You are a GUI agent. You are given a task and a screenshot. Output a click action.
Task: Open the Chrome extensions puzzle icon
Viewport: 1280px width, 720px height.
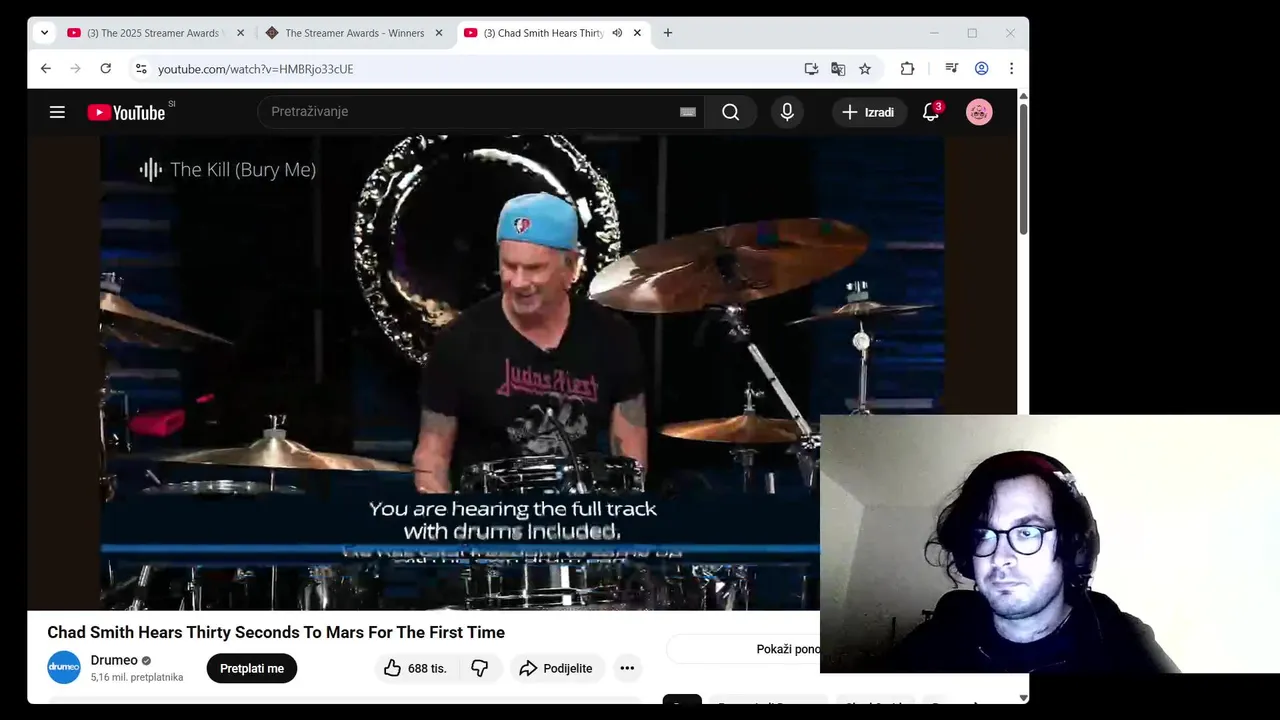[x=907, y=68]
